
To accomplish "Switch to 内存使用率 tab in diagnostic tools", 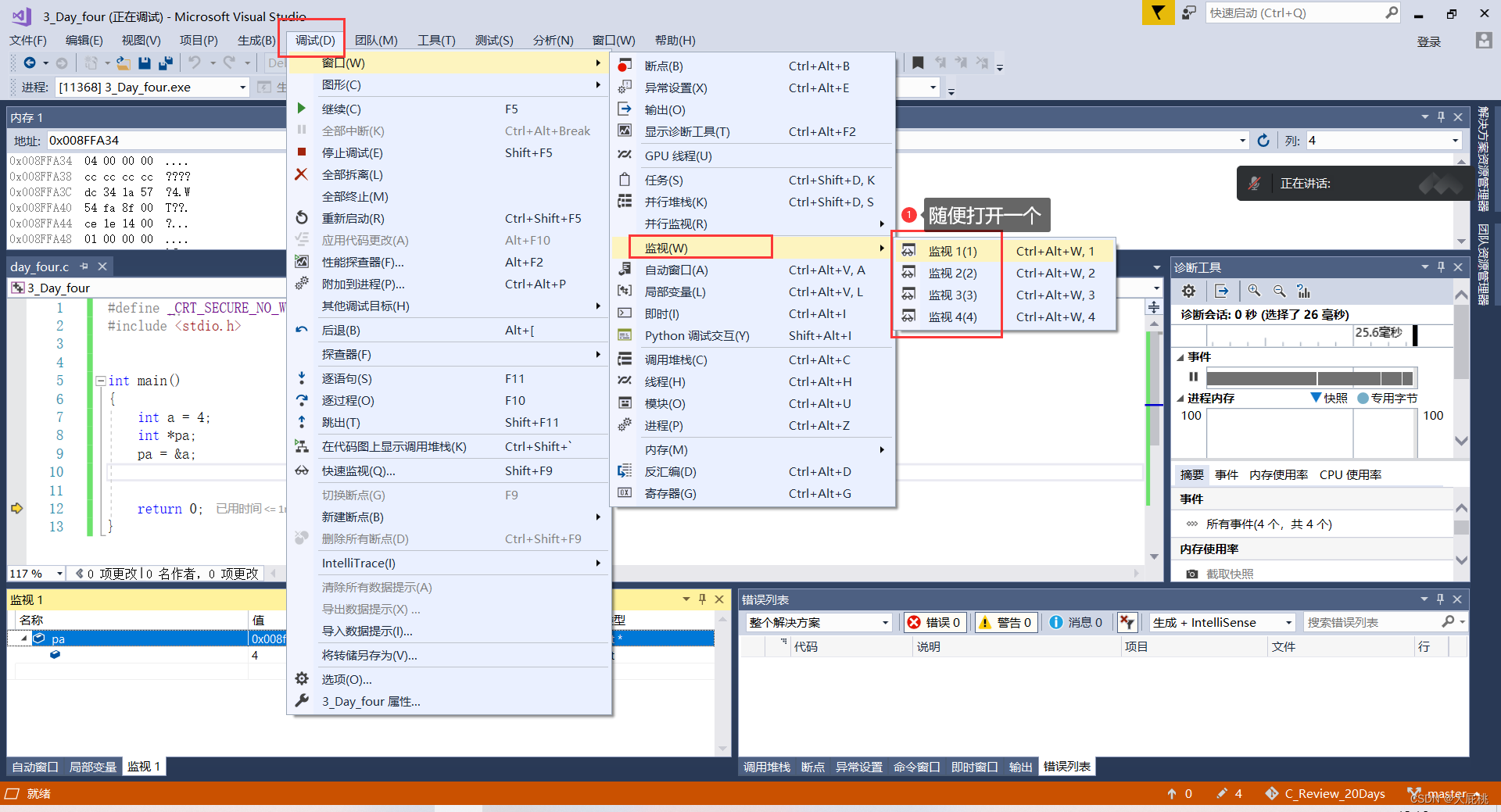I will tap(1278, 474).
